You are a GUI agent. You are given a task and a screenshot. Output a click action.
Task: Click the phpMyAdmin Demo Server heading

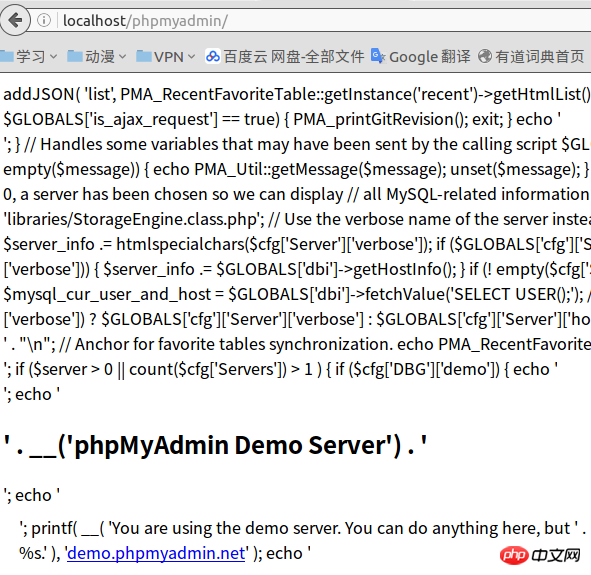click(x=215, y=445)
